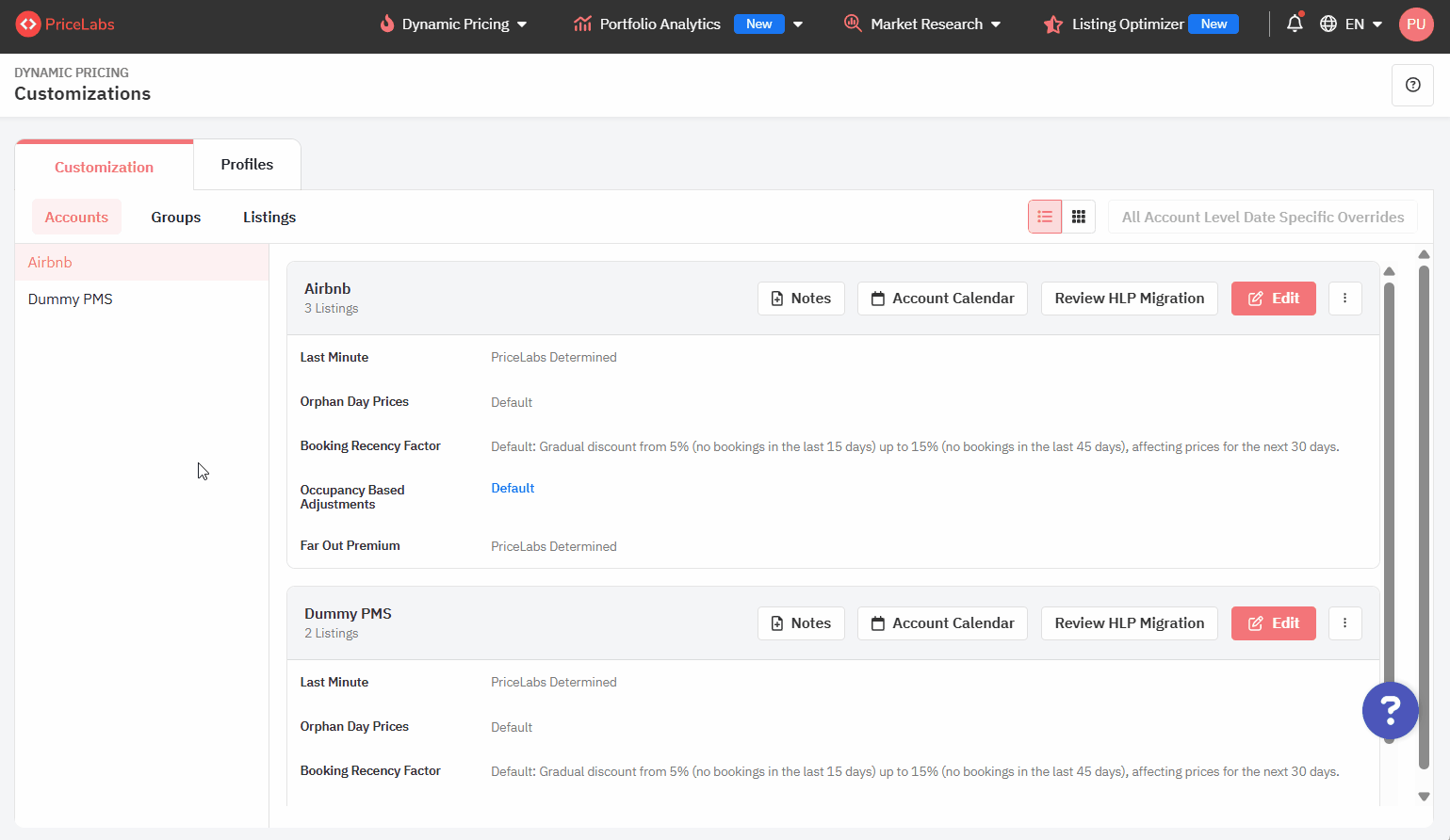1450x840 pixels.
Task: Edit the Airbnb account customizations
Action: (1274, 299)
